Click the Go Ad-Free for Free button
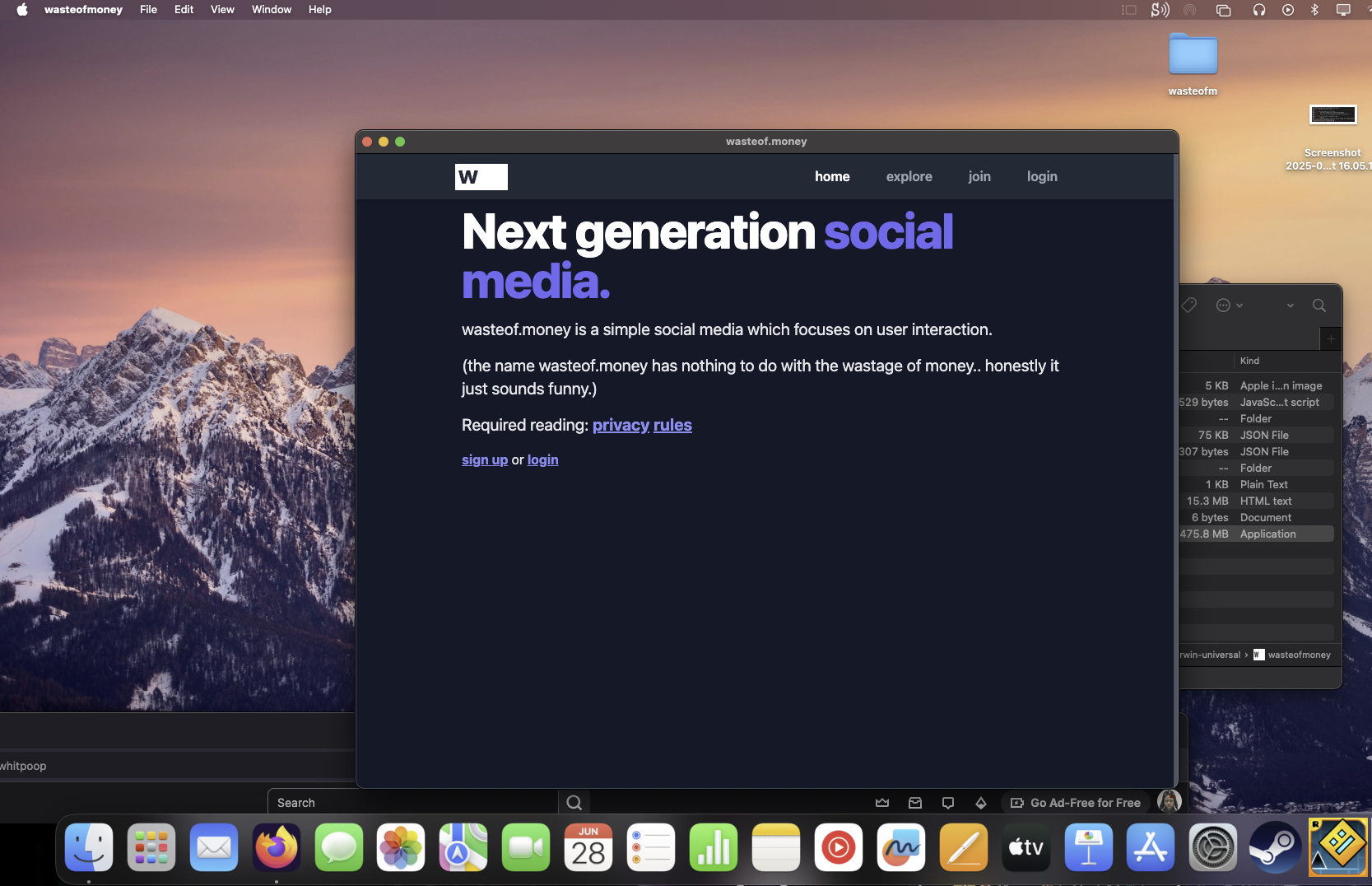The height and width of the screenshot is (886, 1372). tap(1076, 803)
